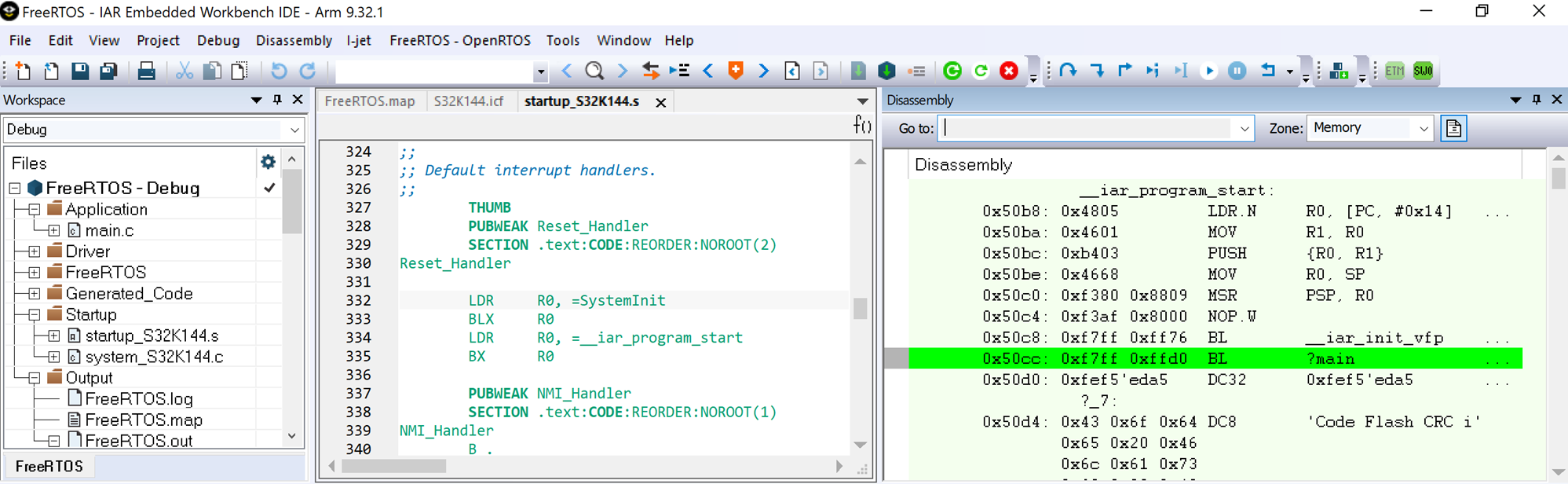
Task: Expand the Driver folder
Action: [35, 251]
